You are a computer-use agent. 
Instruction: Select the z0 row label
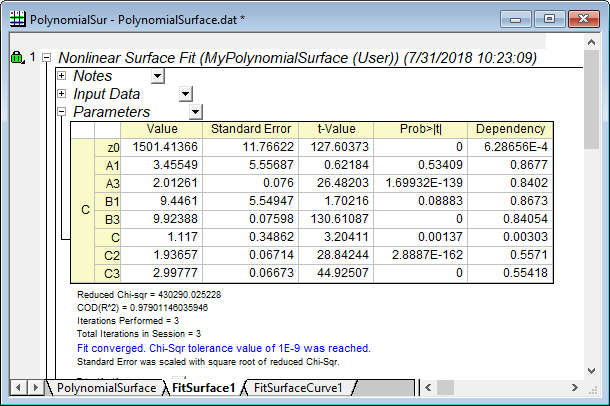[108, 147]
